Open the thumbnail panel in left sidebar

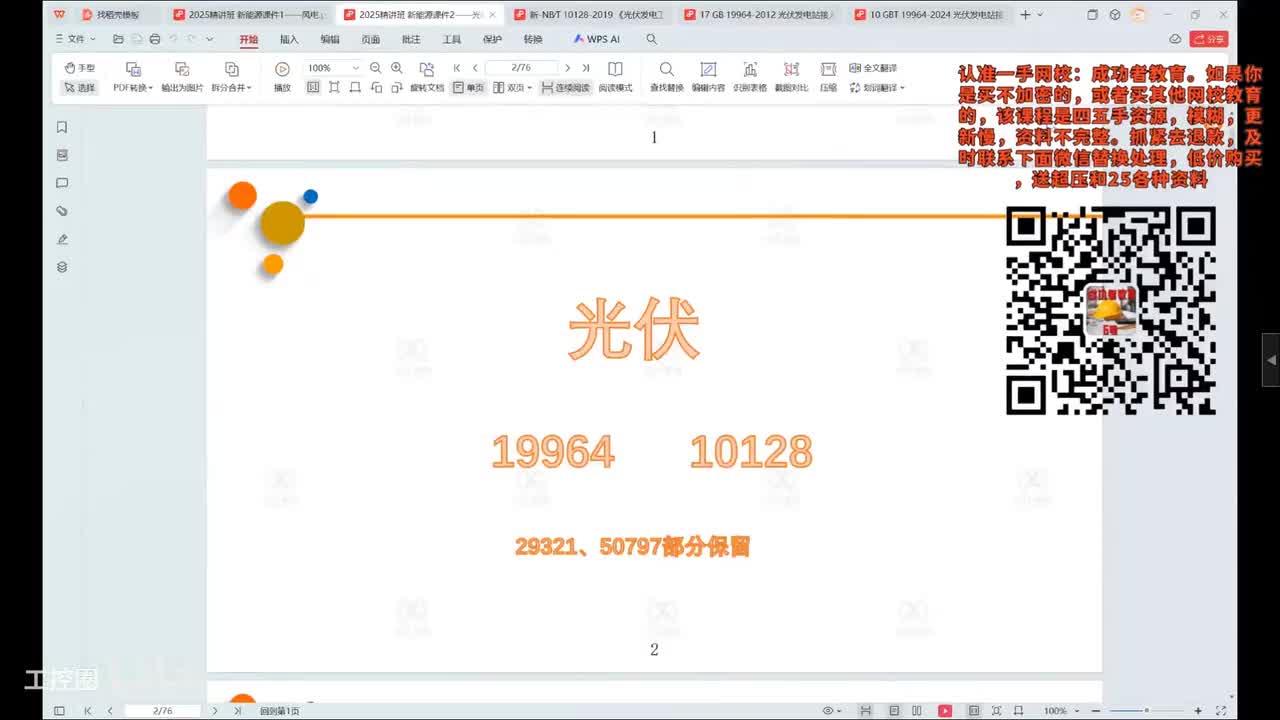pos(62,155)
